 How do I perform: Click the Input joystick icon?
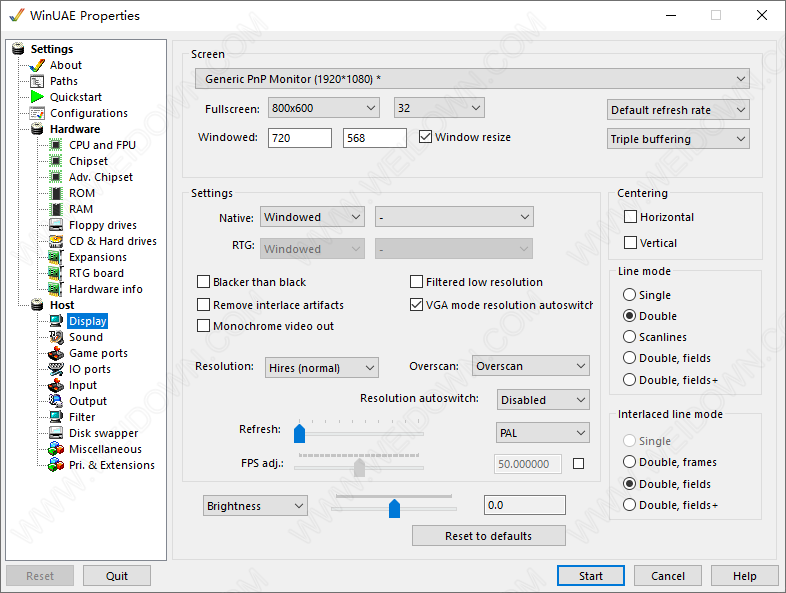tap(56, 385)
